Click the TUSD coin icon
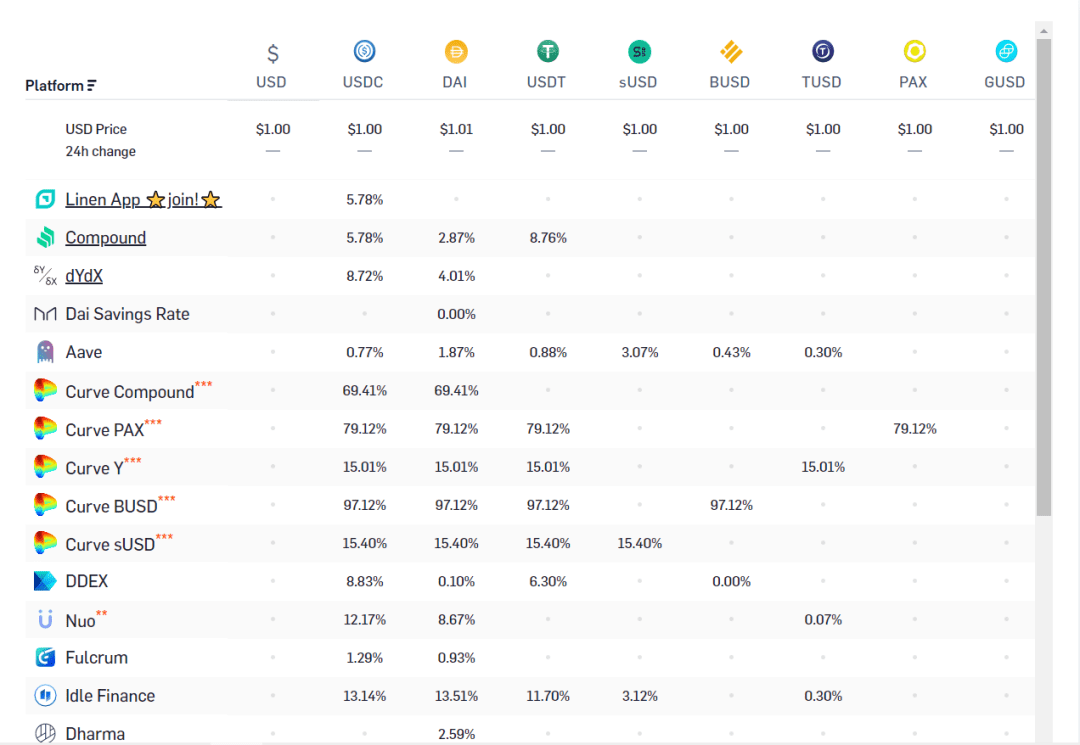This screenshot has width=1080, height=745. click(x=822, y=51)
